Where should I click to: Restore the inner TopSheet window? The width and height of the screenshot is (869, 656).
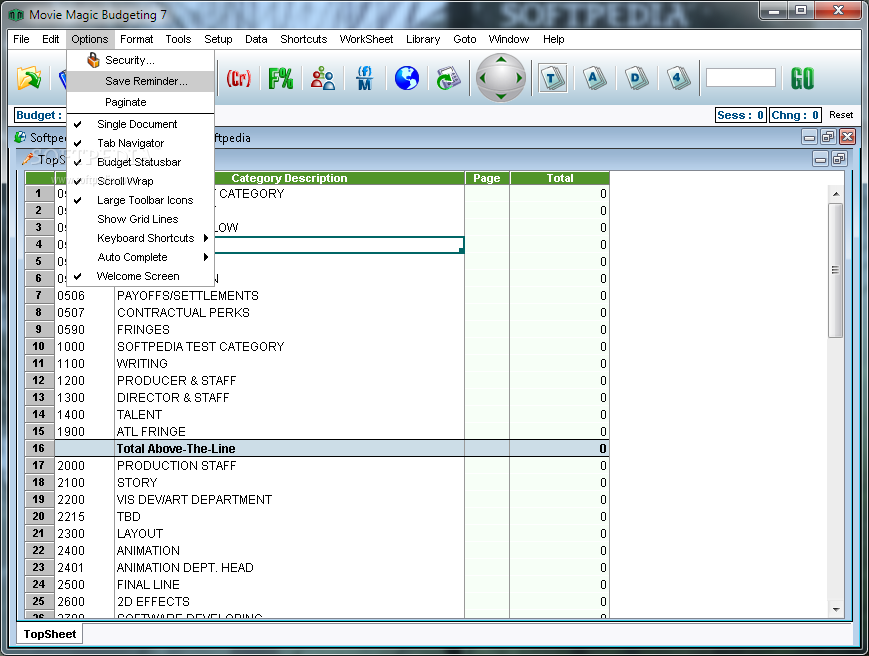point(839,160)
